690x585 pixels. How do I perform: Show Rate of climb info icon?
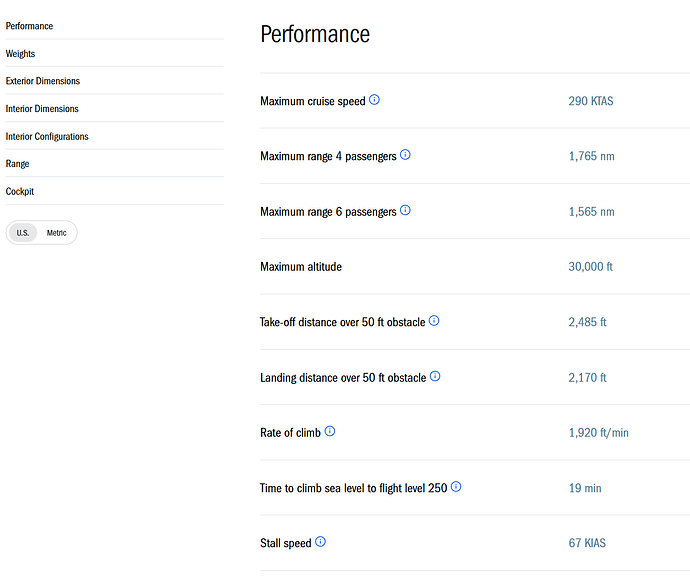330,431
